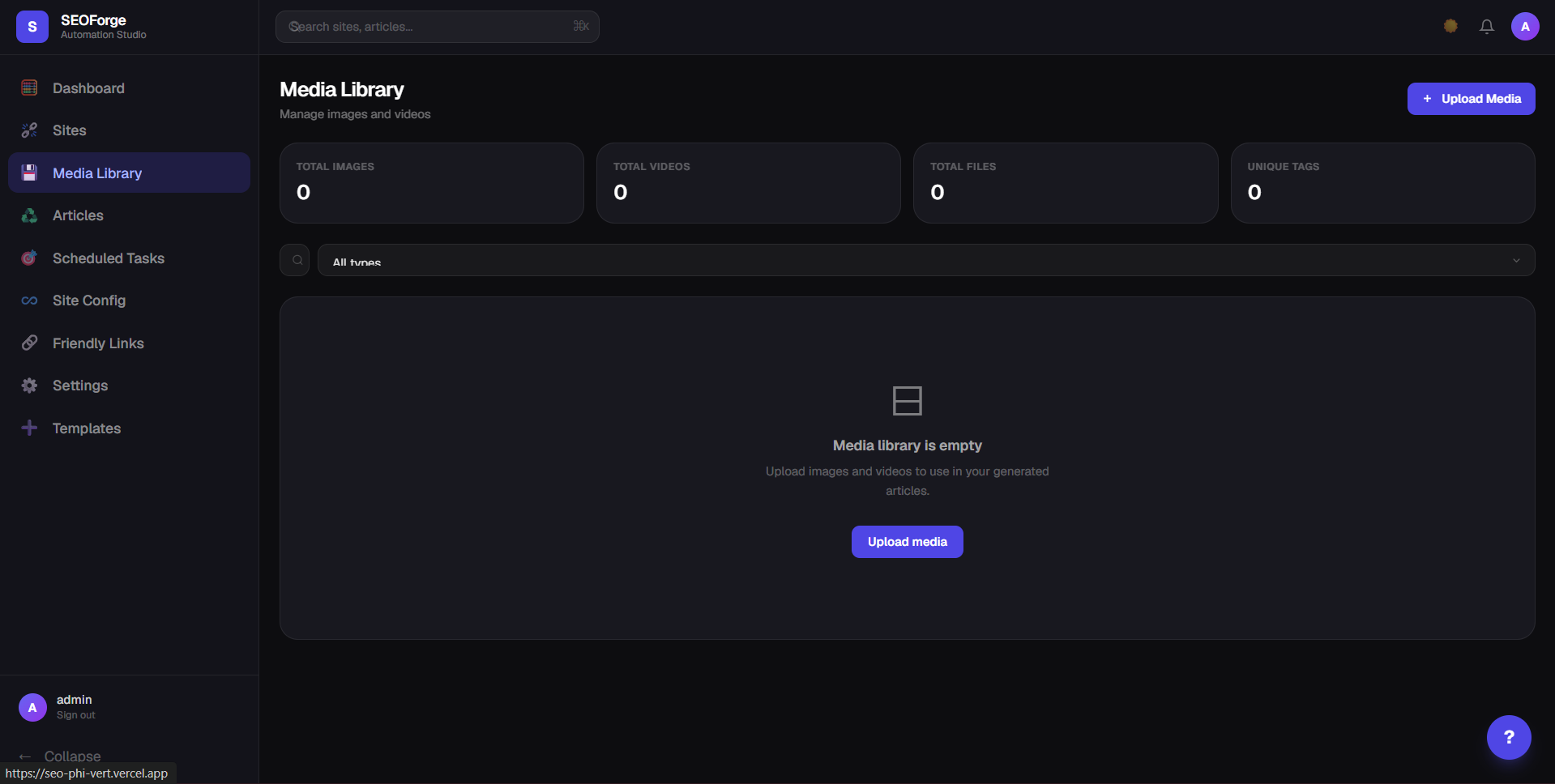Click the admin avatar in sidebar footer
Screen dimensions: 1555x784
(32, 707)
